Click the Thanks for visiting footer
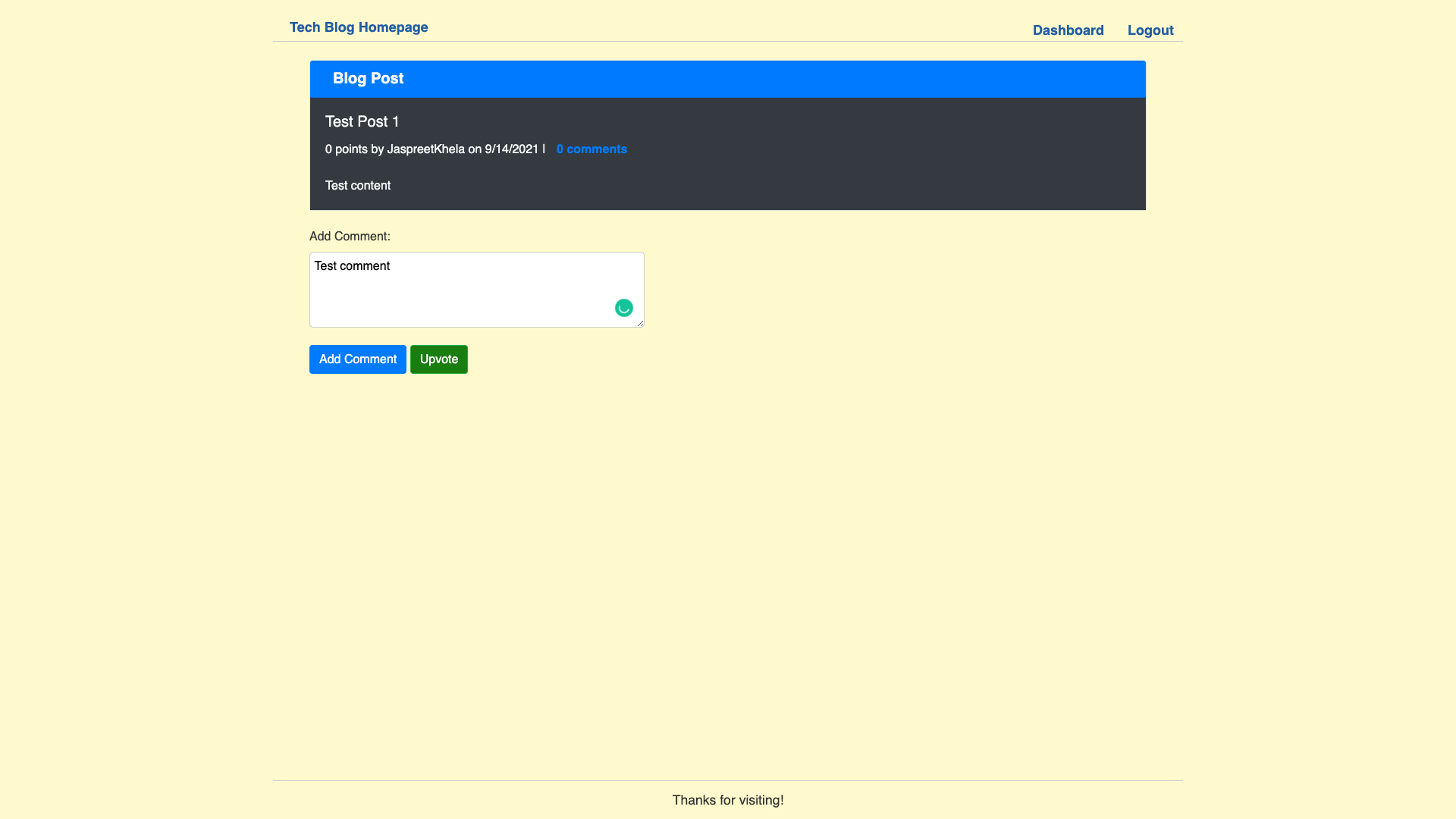The image size is (1456, 819). (x=727, y=800)
